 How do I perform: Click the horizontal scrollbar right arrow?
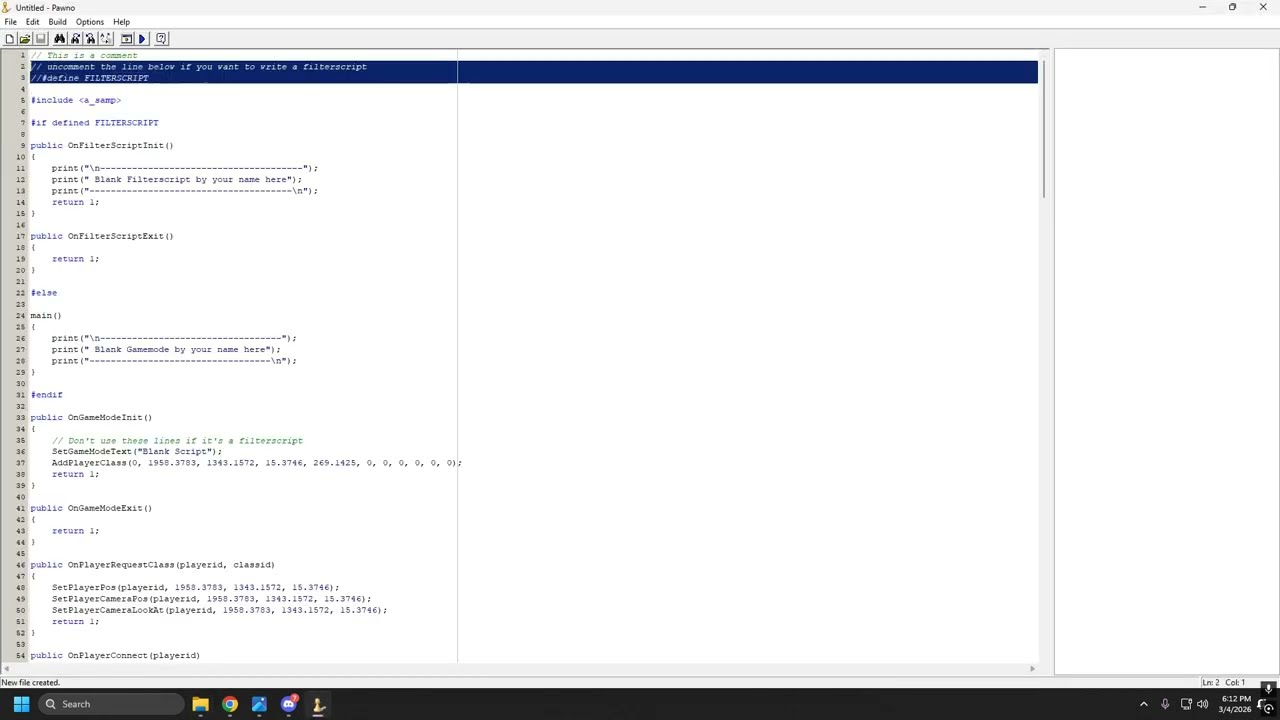pos(1032,668)
